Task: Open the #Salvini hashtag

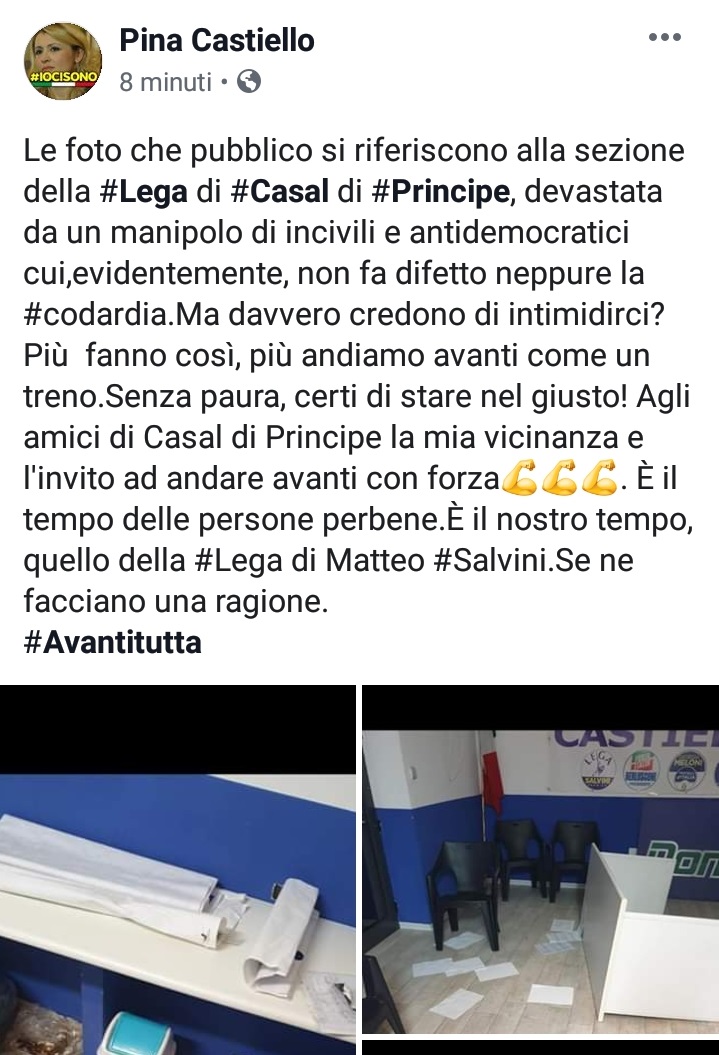Action: pyautogui.click(x=492, y=560)
